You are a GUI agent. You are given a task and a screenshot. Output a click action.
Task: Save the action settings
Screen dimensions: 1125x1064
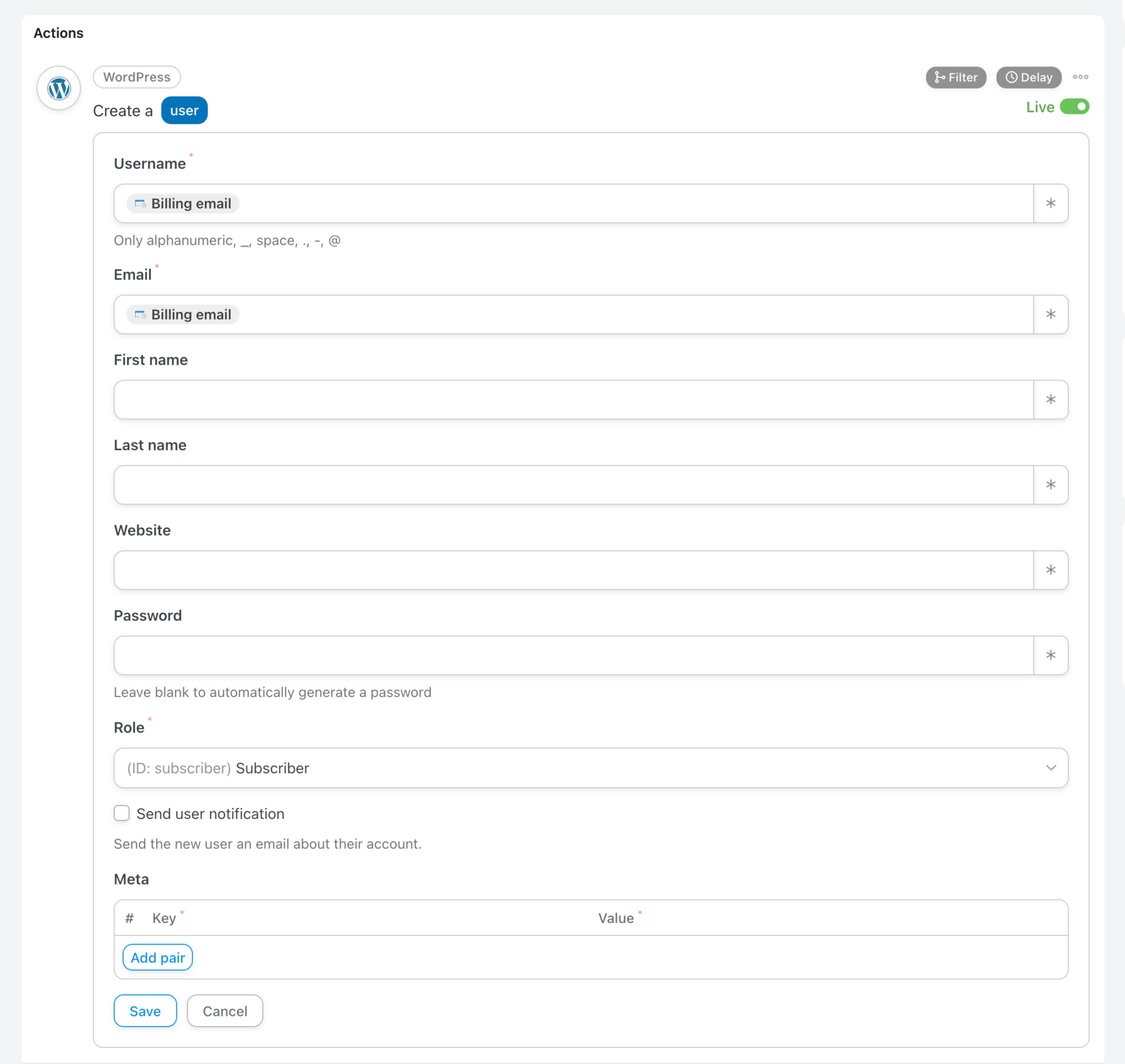click(x=145, y=1010)
